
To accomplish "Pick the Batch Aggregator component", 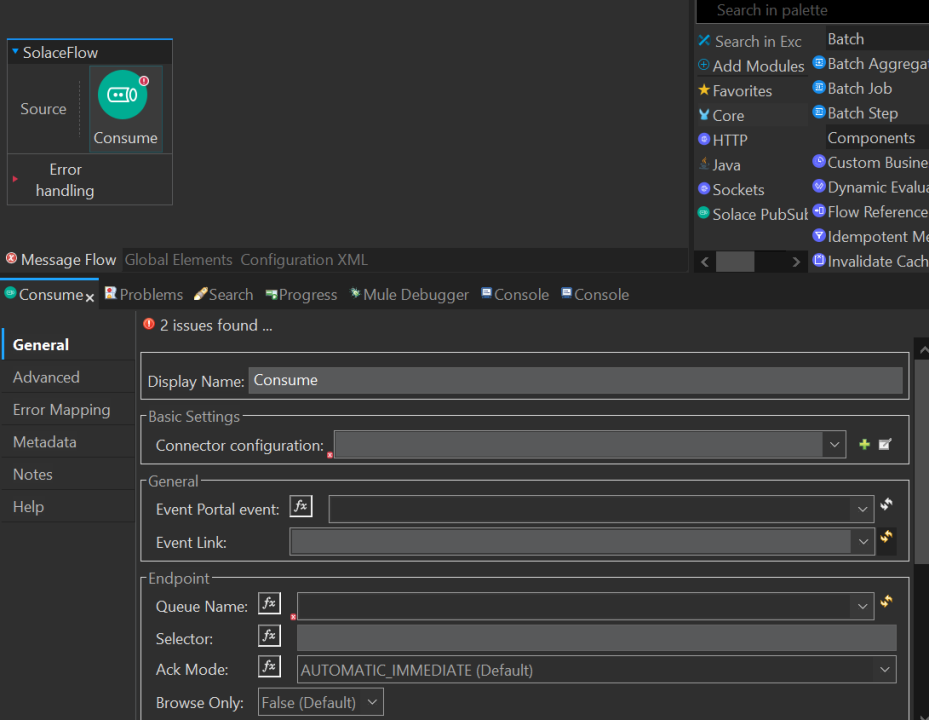I will pos(870,63).
